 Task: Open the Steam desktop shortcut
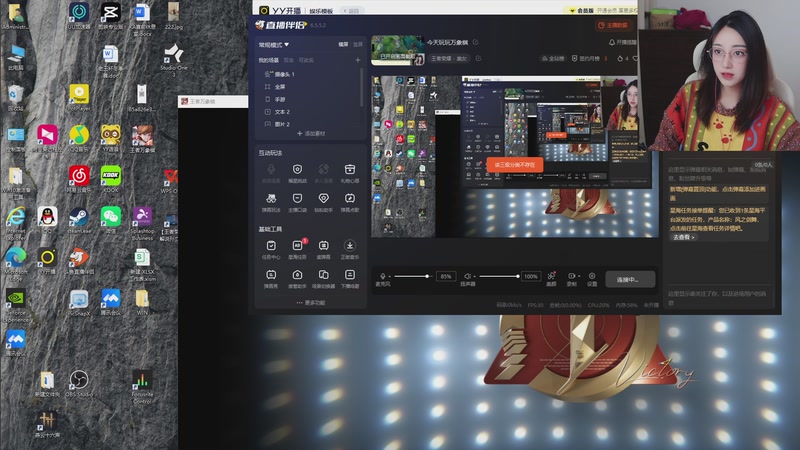[x=79, y=220]
